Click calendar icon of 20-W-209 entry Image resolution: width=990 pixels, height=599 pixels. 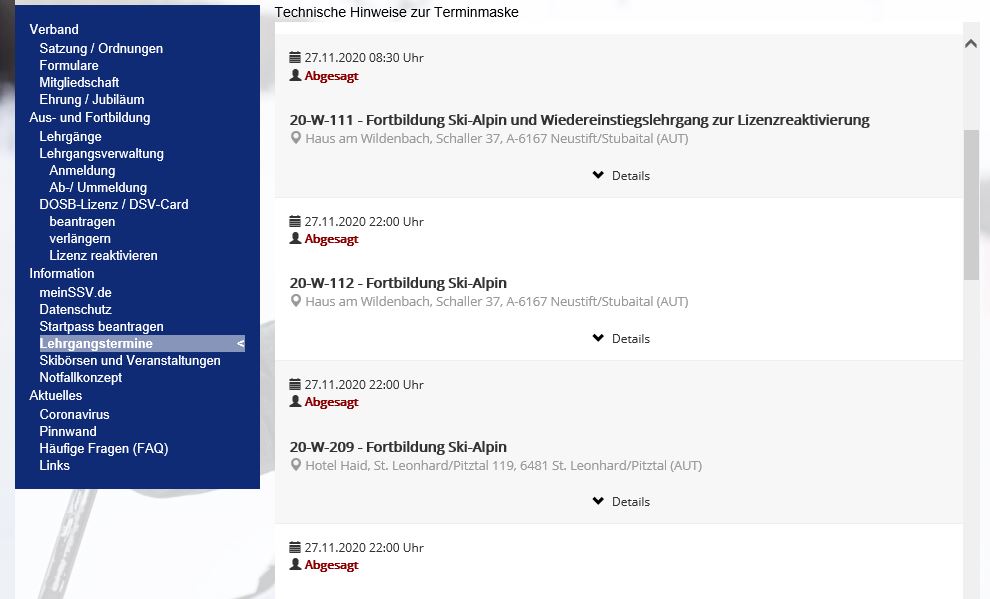(x=295, y=385)
